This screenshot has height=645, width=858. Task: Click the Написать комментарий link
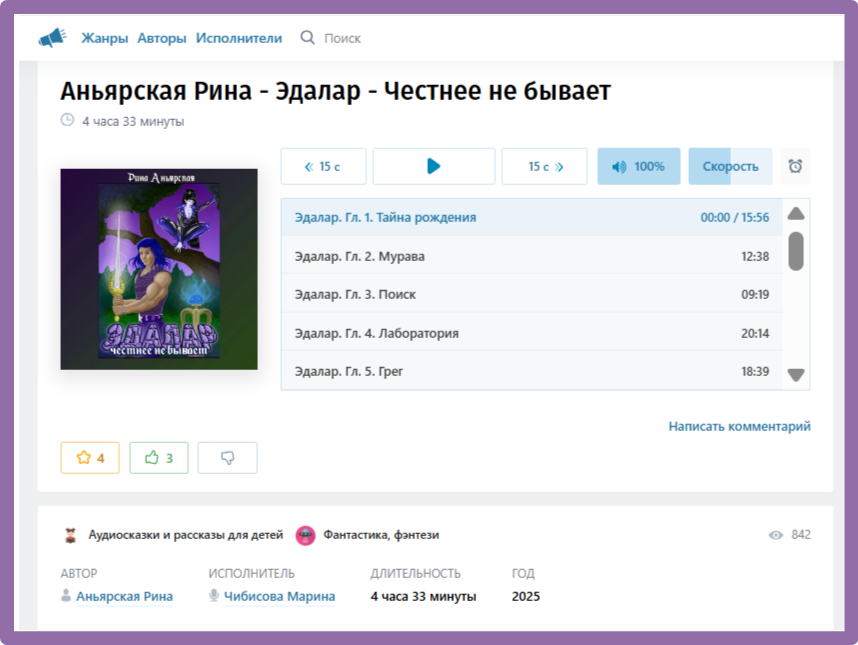[x=739, y=426]
